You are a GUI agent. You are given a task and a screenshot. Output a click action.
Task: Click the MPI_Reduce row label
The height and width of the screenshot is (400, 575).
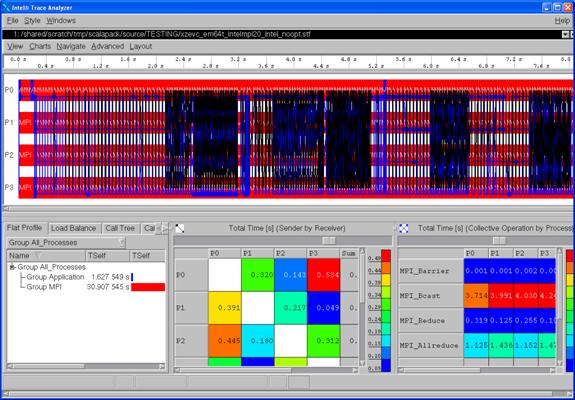(x=431, y=321)
